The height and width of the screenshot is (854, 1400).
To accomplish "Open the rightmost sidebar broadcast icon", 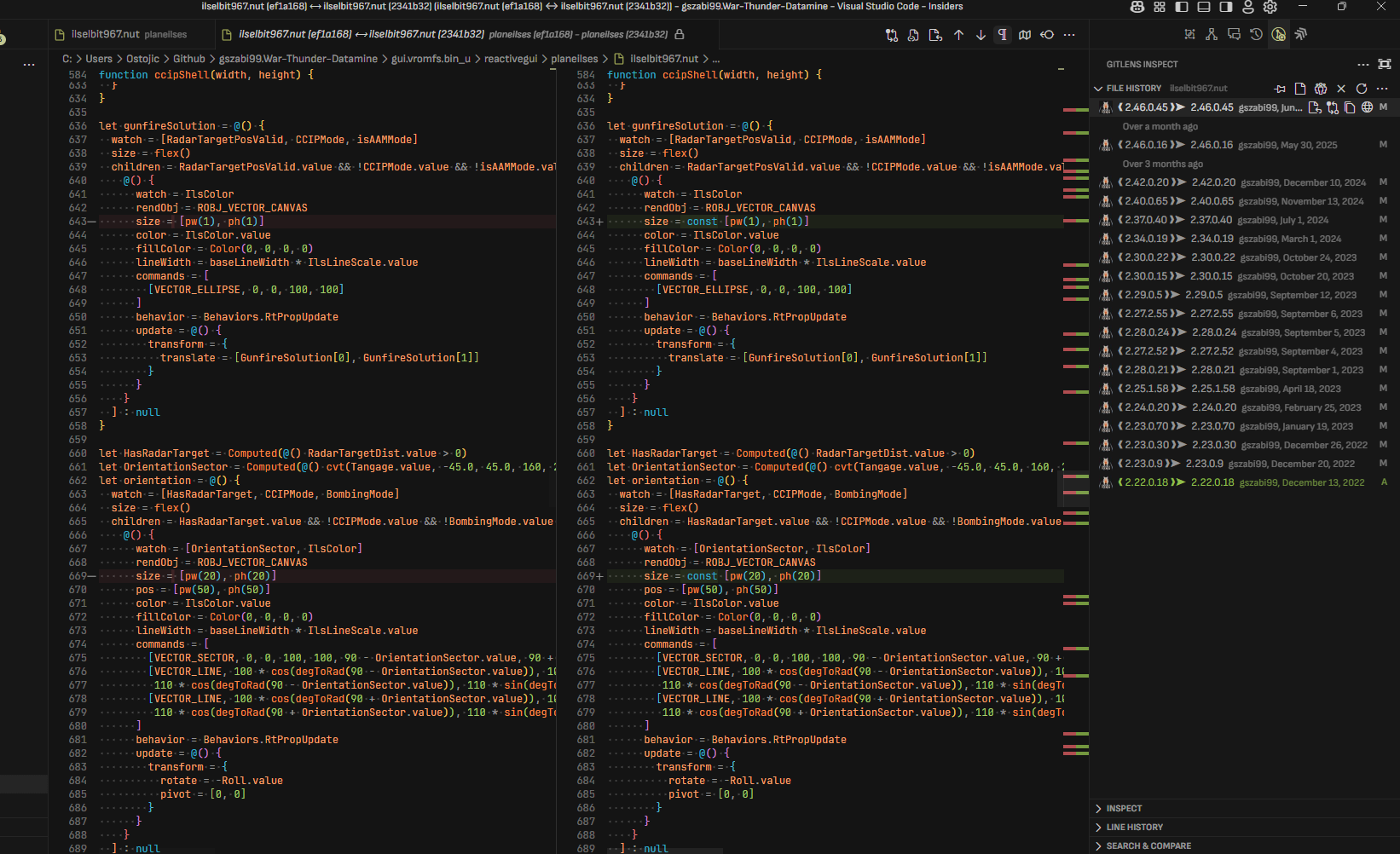I will pos(1300,35).
